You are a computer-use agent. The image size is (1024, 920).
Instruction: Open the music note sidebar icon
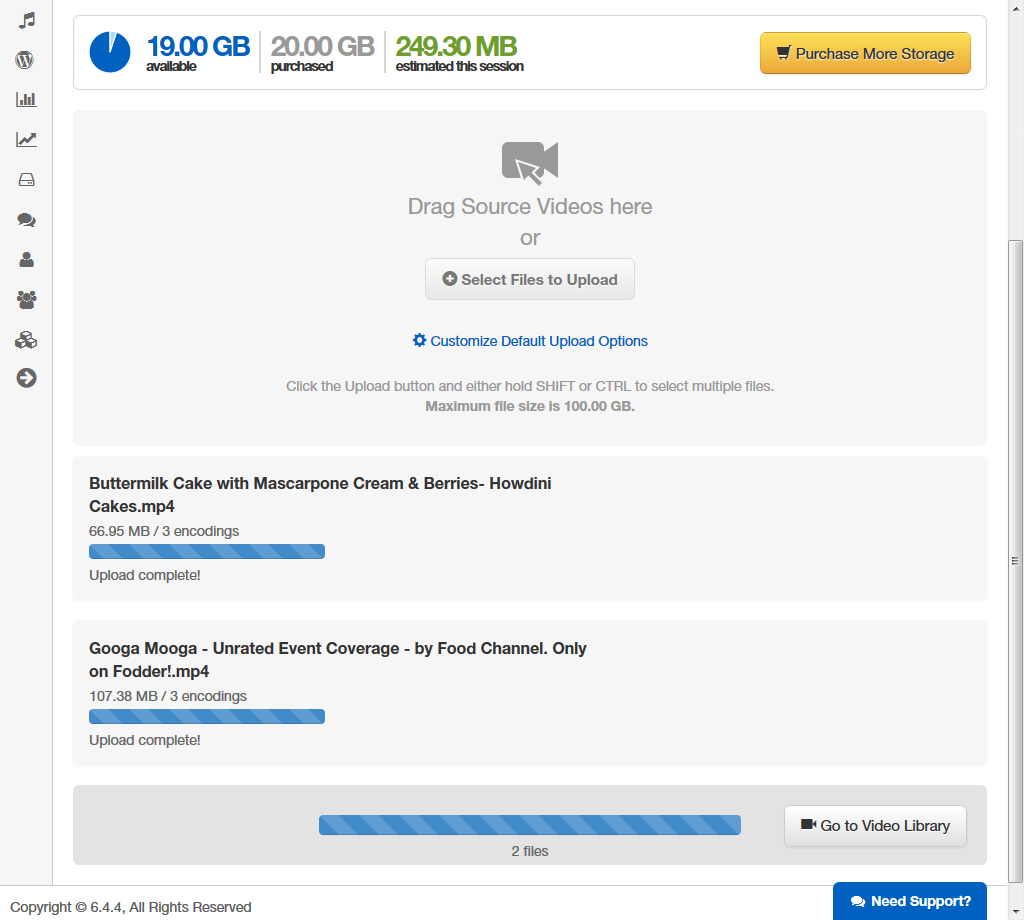pyautogui.click(x=27, y=20)
